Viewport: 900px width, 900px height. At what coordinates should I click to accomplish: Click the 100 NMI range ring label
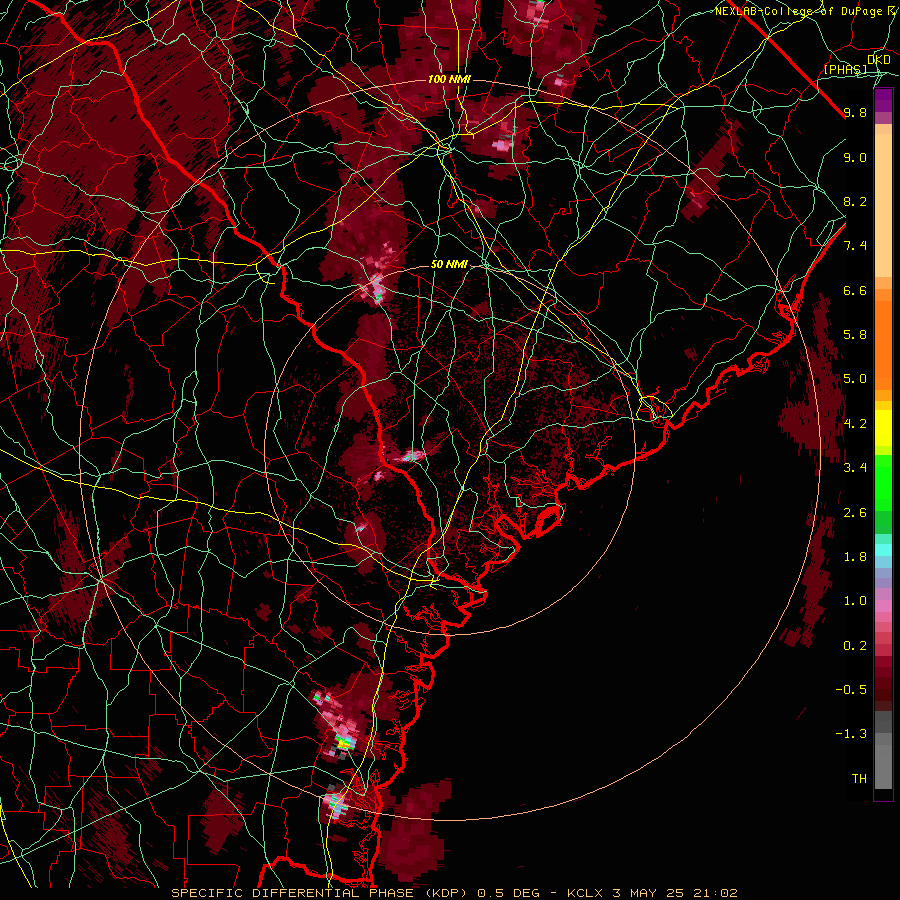[x=449, y=79]
